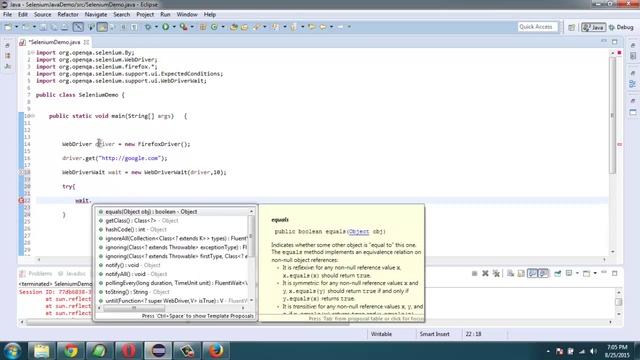Click the Back navigation arrow in toolbar
The height and width of the screenshot is (360, 640).
click(323, 27)
